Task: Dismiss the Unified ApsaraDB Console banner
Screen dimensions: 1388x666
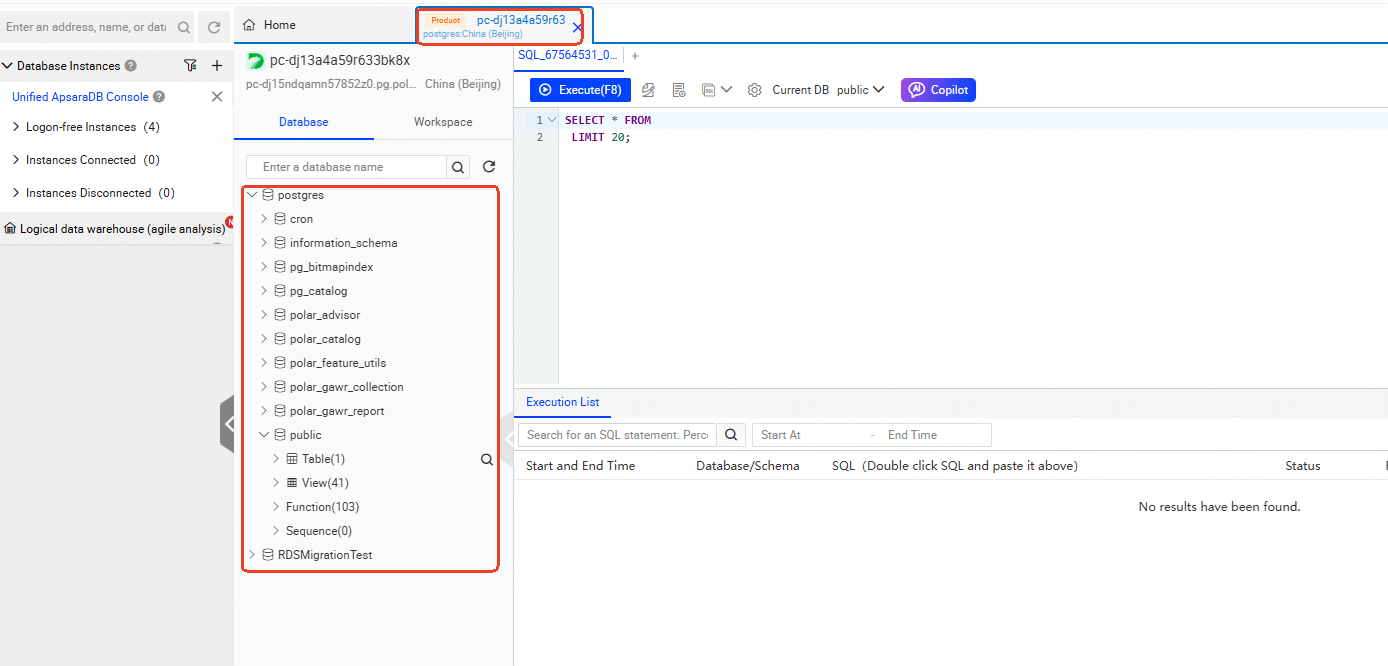Action: [217, 97]
